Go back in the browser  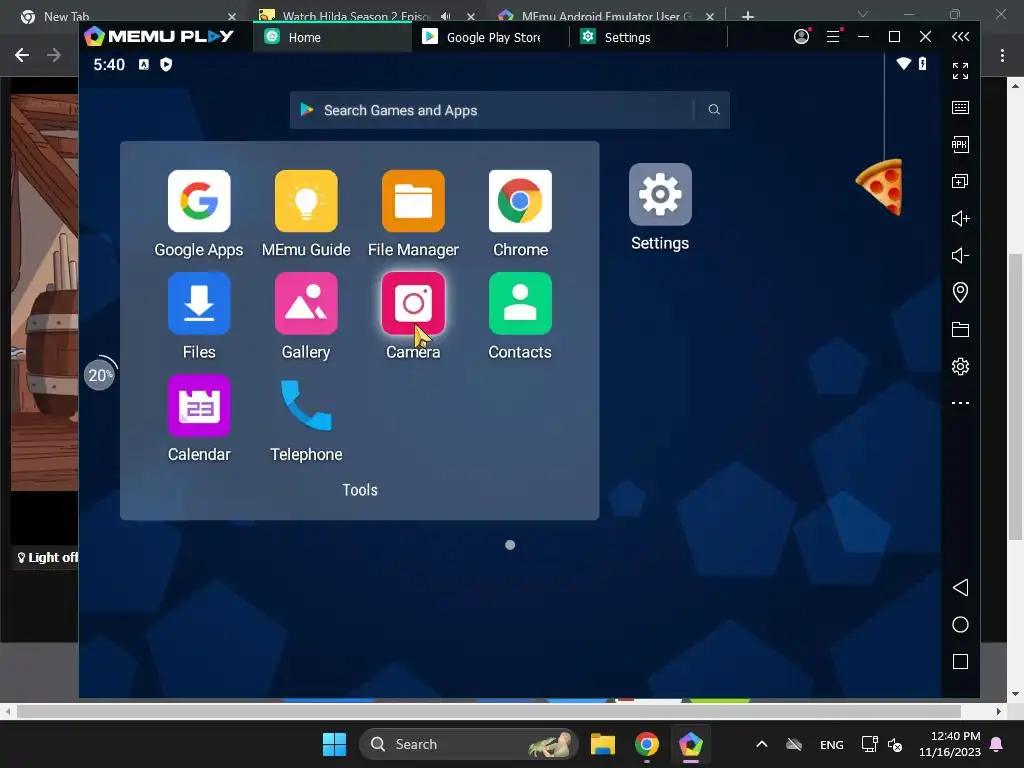click(x=22, y=56)
